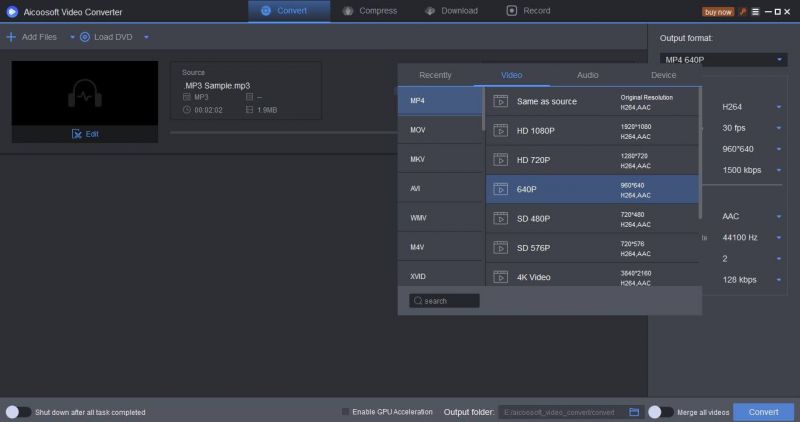Click the '00:02:02' duration text

[208, 110]
